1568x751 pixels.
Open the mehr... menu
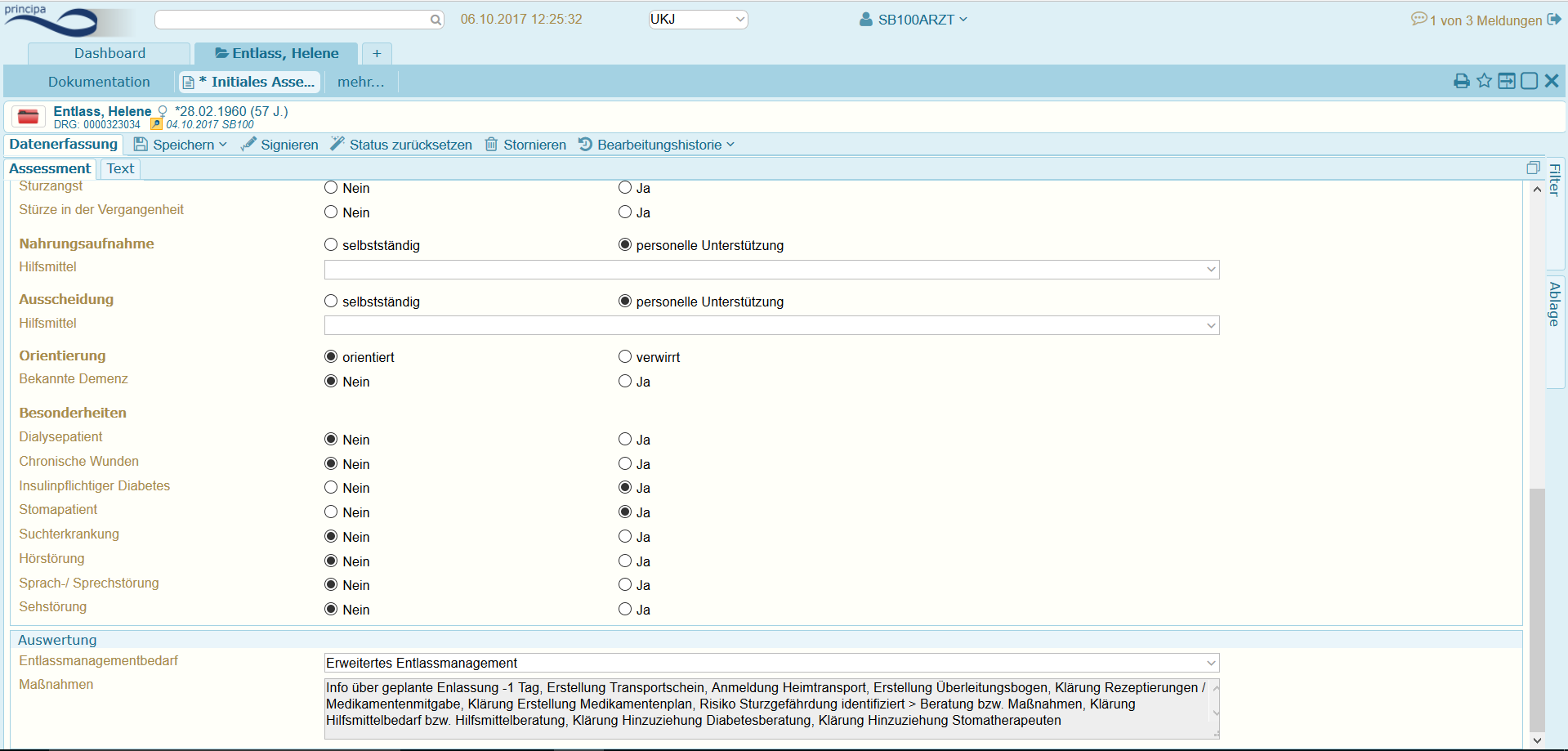(360, 82)
